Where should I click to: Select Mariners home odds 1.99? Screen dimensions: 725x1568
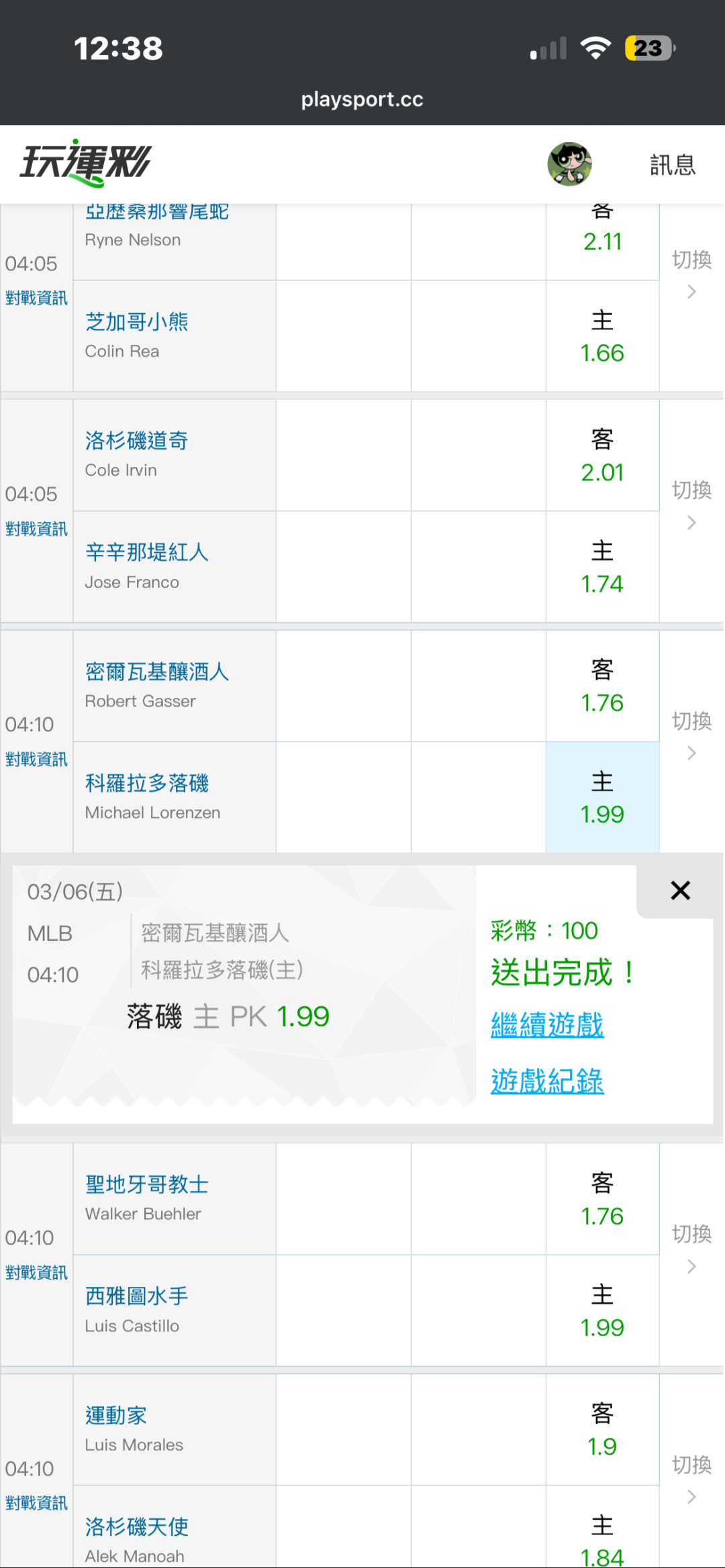[x=602, y=1311]
